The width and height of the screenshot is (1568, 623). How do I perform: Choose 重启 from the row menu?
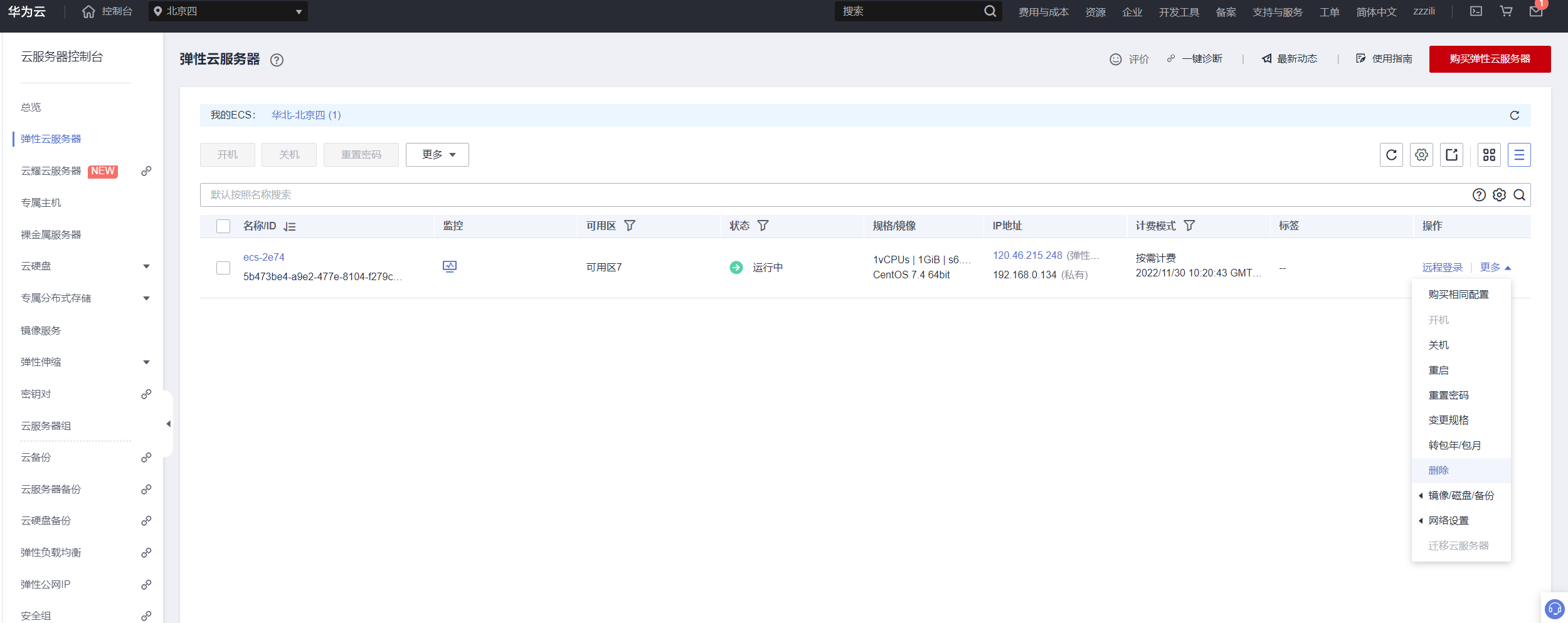(1461, 370)
